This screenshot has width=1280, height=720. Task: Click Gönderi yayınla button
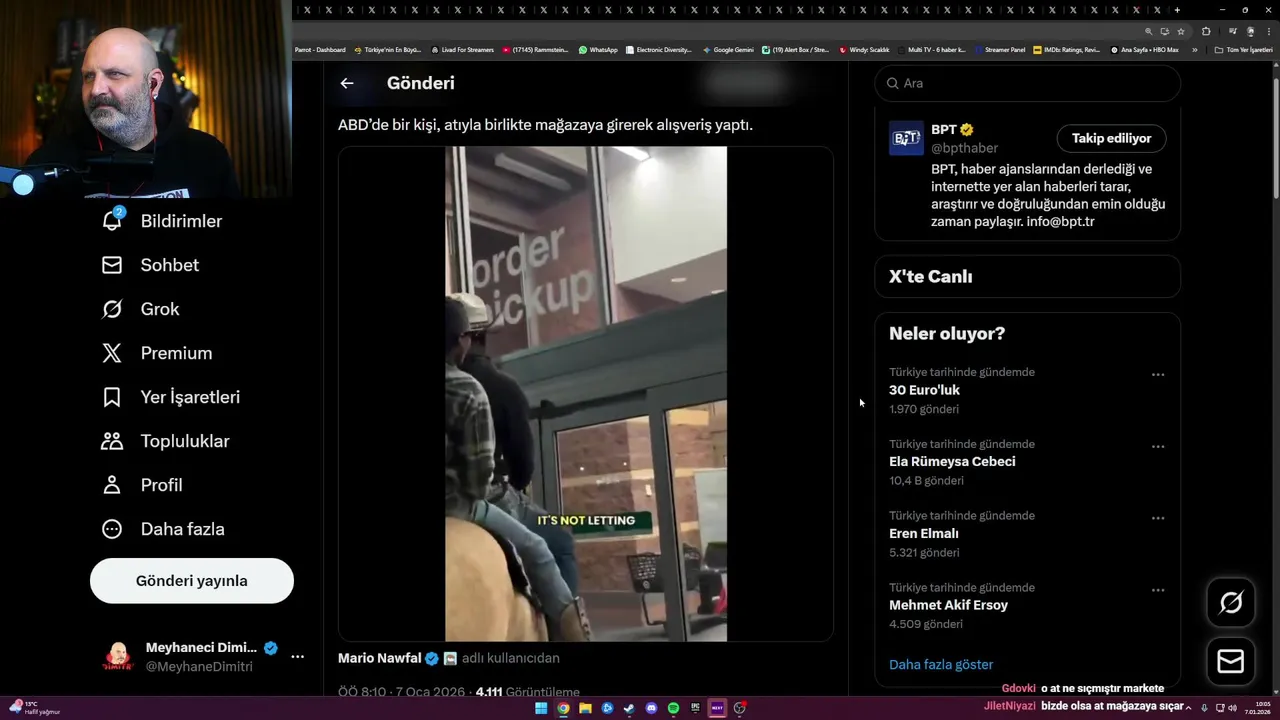tap(192, 581)
